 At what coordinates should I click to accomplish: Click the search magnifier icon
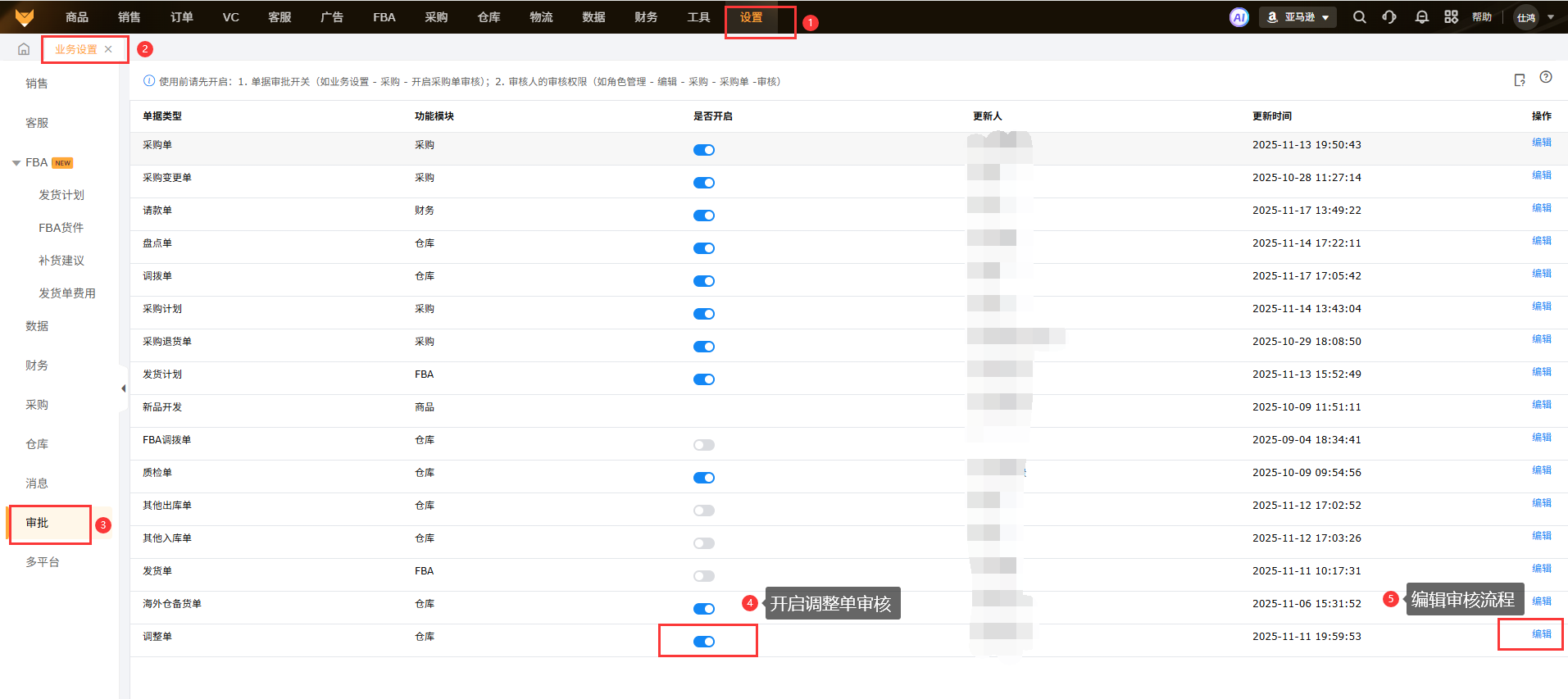(1359, 17)
